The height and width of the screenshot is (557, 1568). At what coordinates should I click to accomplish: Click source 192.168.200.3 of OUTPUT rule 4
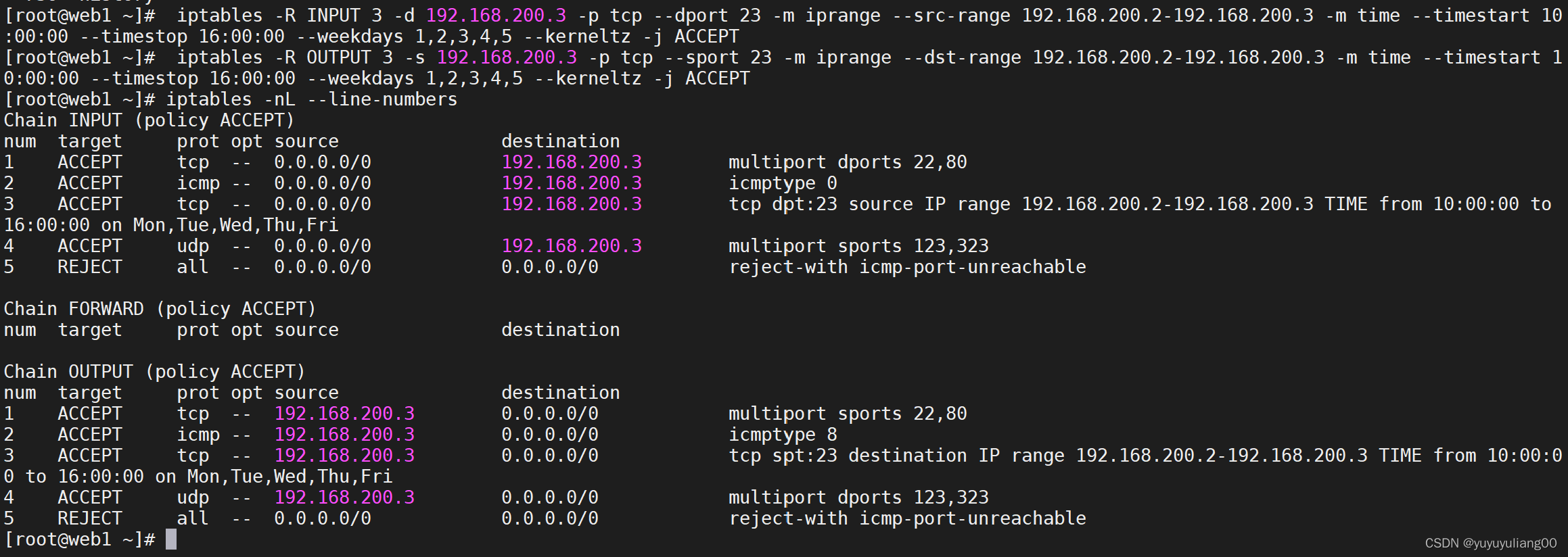(344, 498)
